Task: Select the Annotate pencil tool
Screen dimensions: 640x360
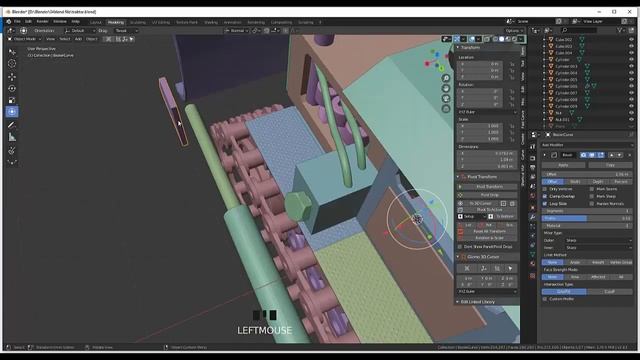Action: [x=12, y=125]
